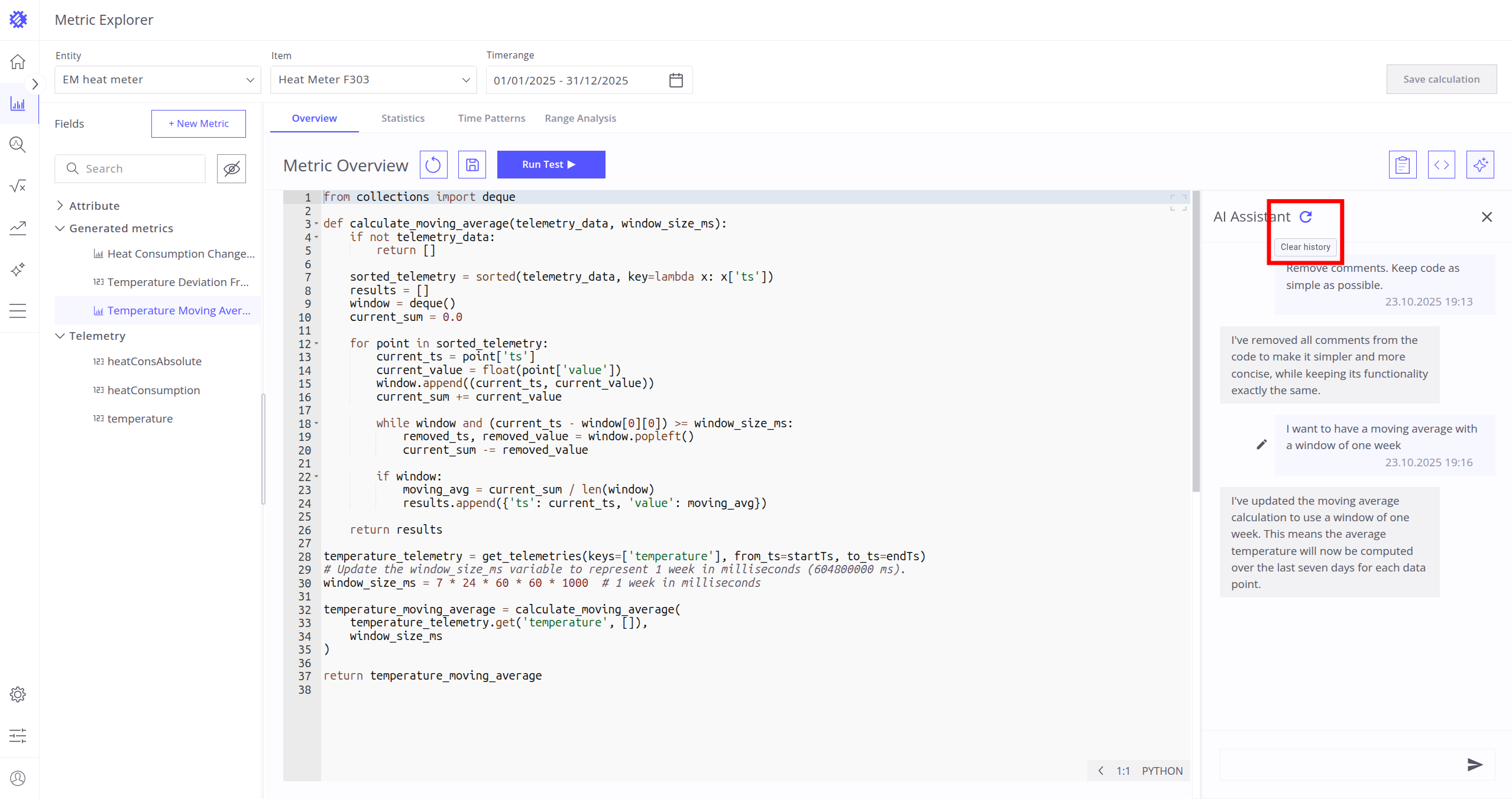Toggle the code brackets view icon

click(1441, 165)
